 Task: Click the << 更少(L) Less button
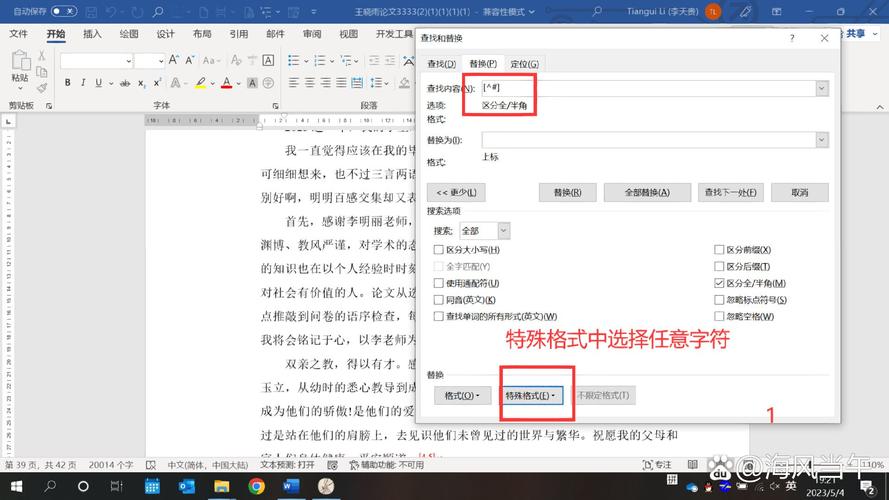coord(456,192)
